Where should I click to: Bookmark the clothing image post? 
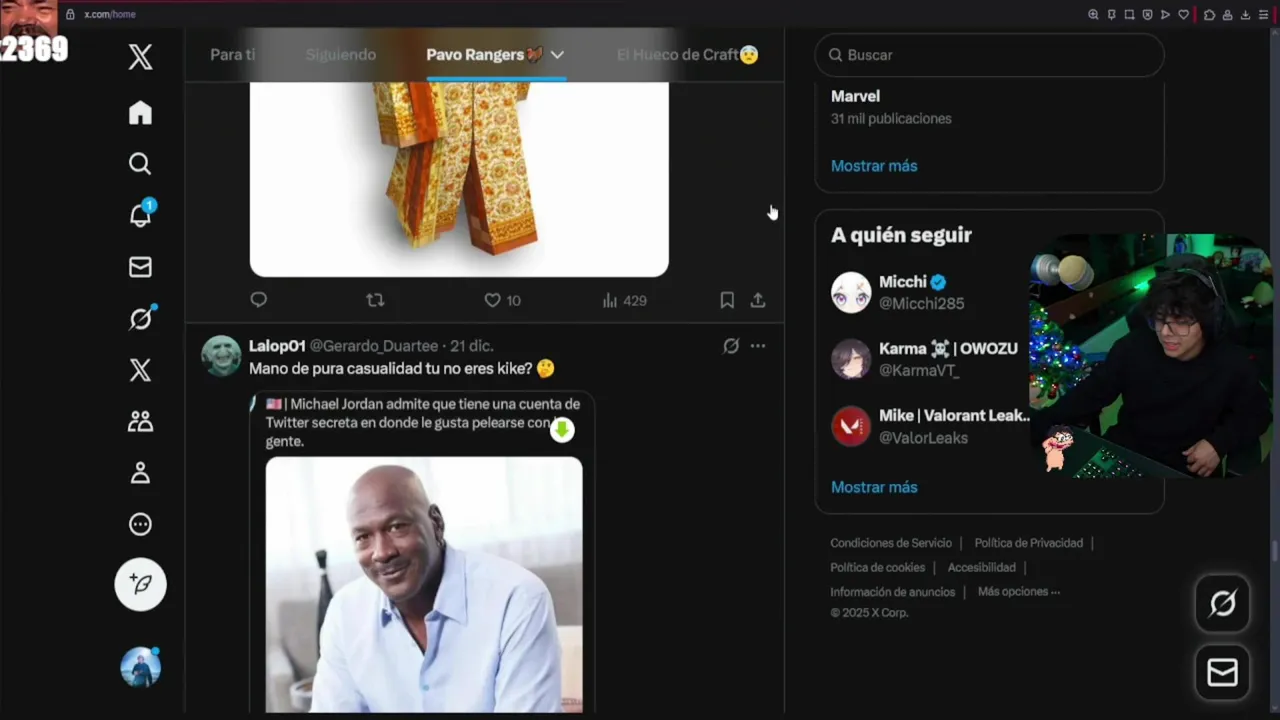click(727, 300)
